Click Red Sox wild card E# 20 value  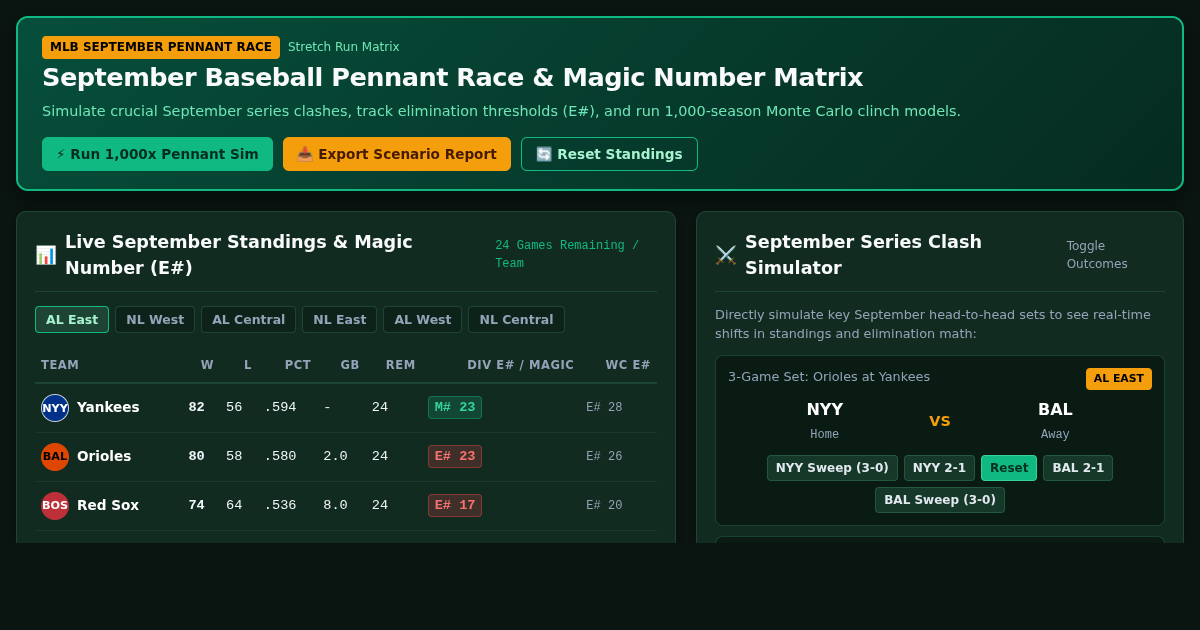tap(604, 506)
